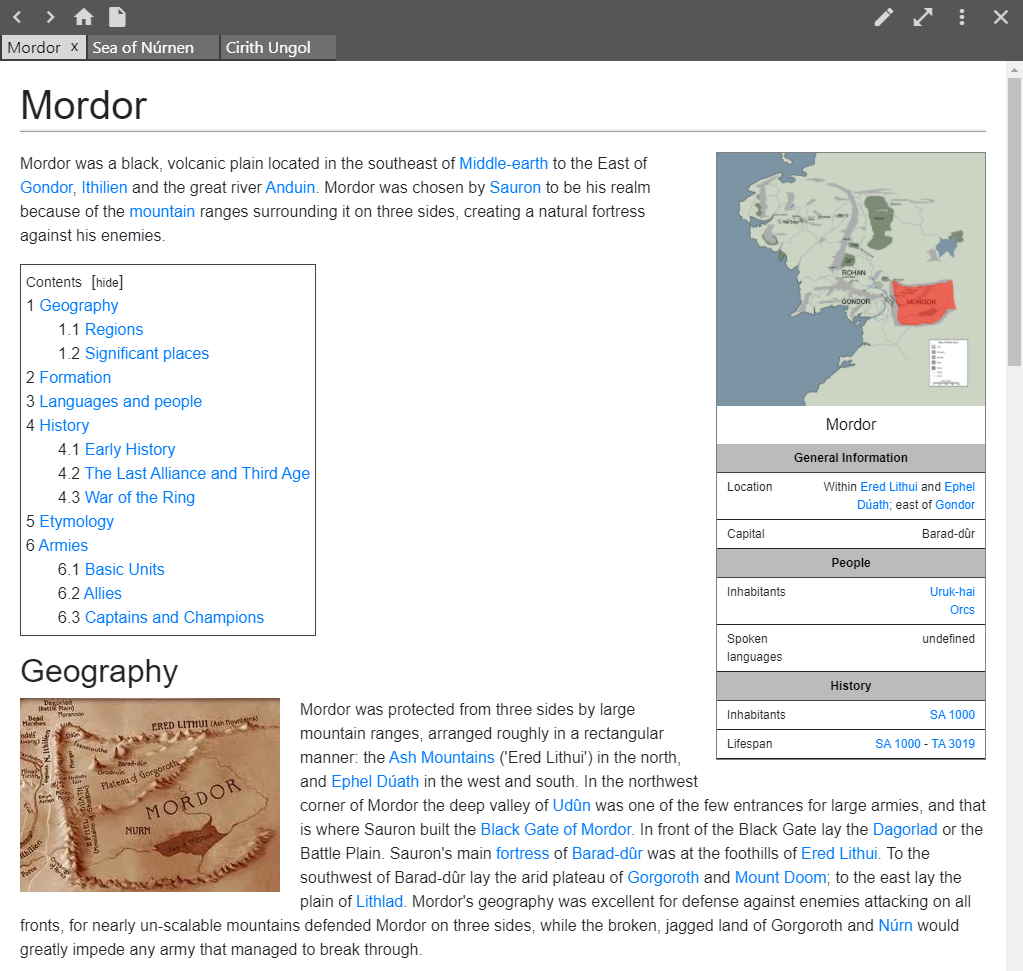Jump to War of the Ring section
Screen dimensions: 1023x971
[139, 497]
